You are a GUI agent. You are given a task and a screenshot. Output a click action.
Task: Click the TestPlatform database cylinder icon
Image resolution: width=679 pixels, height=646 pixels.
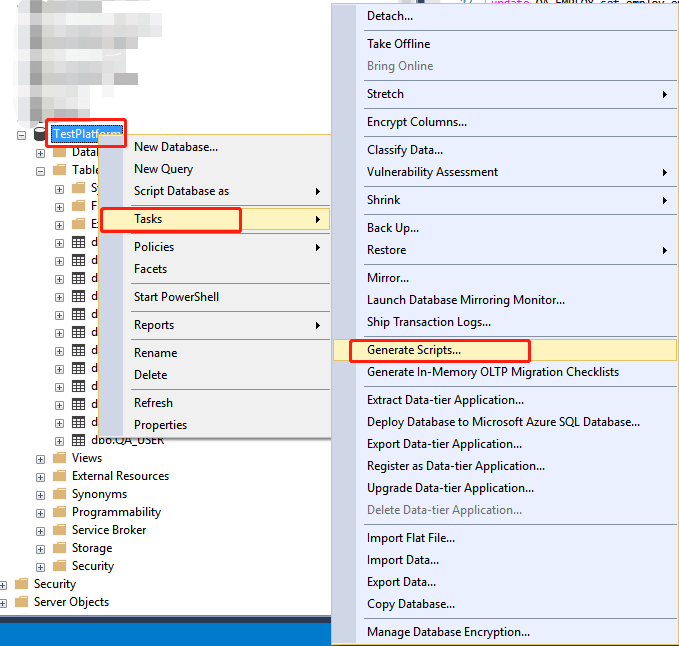coord(39,134)
